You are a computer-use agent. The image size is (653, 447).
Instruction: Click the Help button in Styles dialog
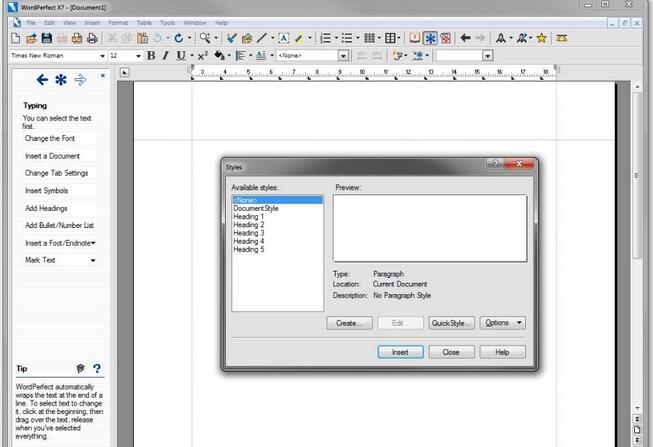(x=503, y=352)
